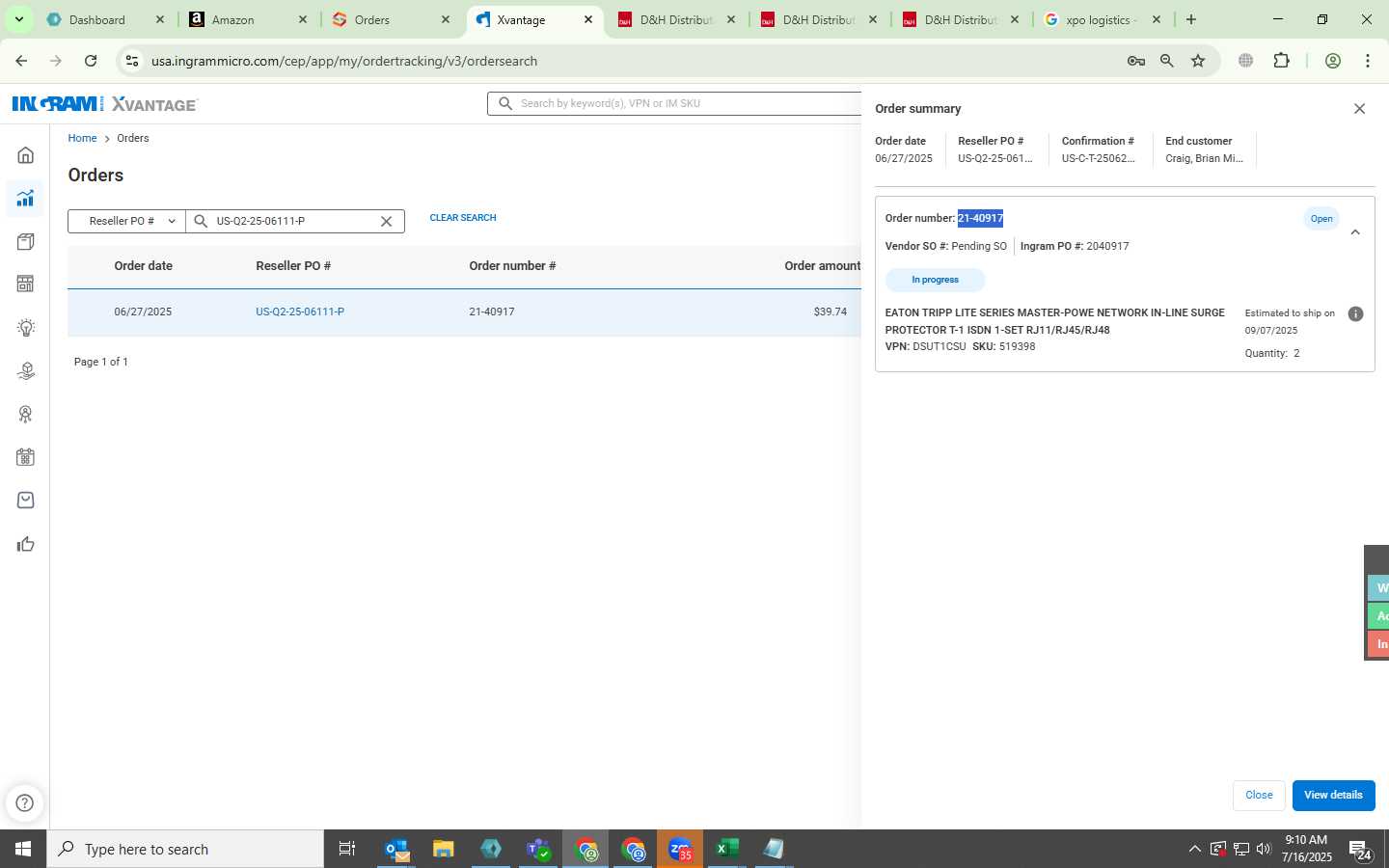Click Ingram PO # 2040917 text

1075,246
